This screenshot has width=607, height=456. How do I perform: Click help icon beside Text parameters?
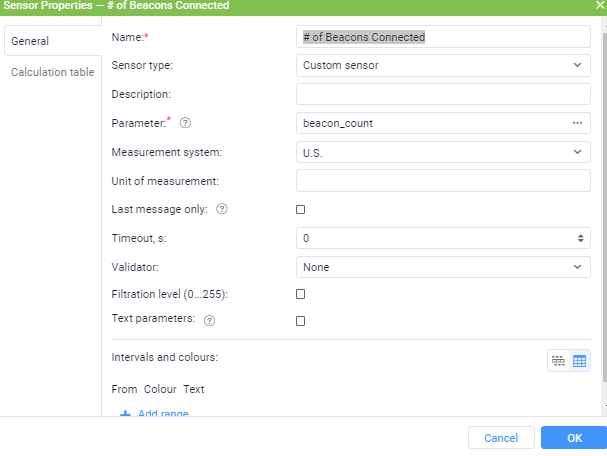[209, 321]
